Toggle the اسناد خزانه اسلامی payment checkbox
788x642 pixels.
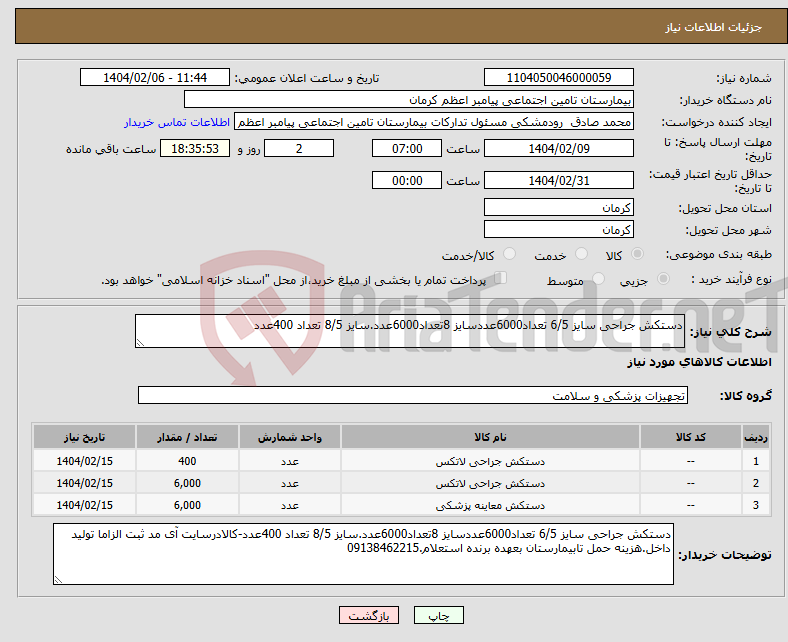[x=501, y=278]
